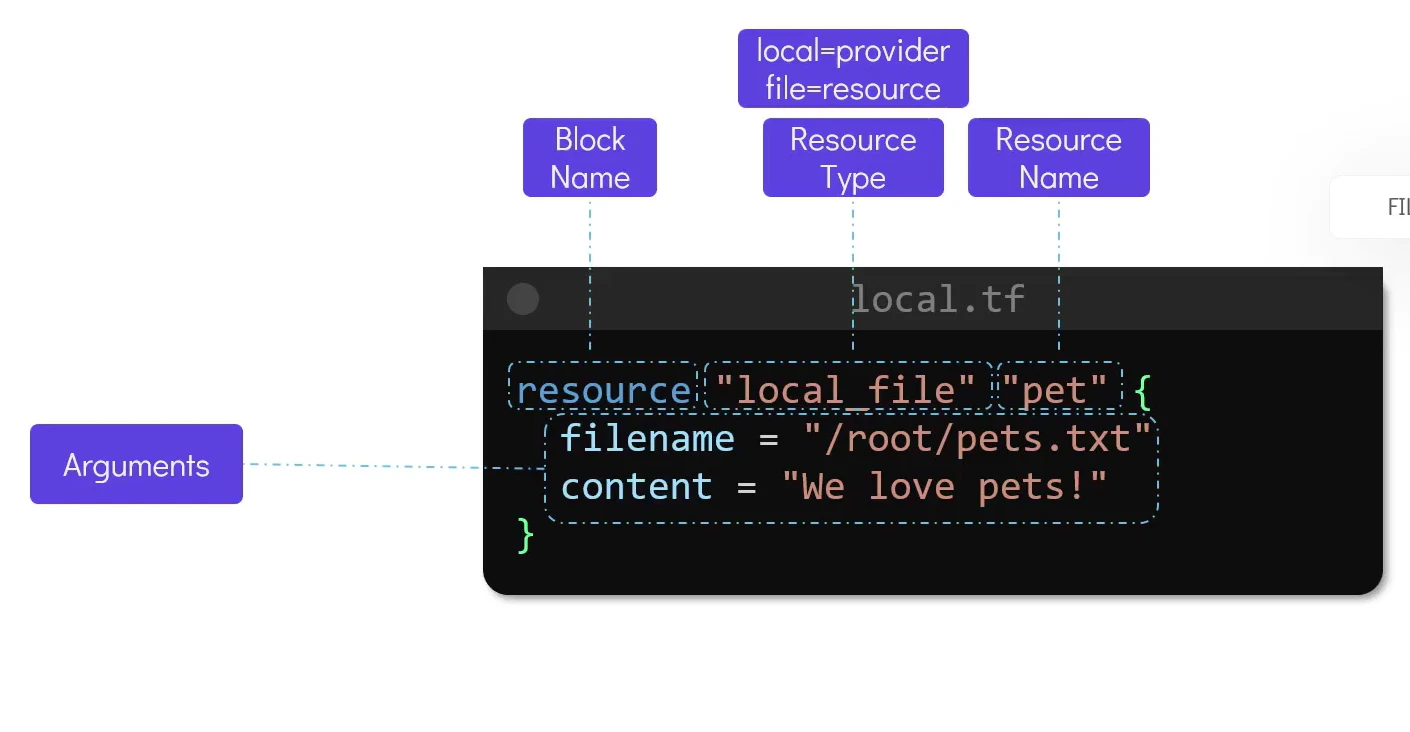Click the opening curly brace

tap(1143, 391)
